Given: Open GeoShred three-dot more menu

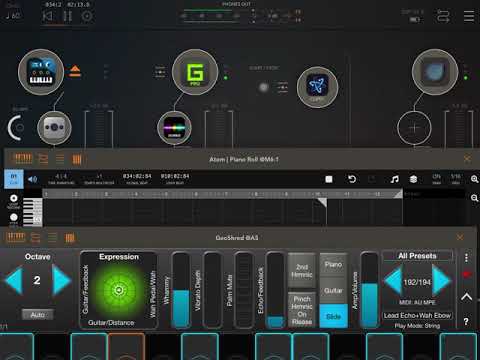Looking at the screenshot, I should tap(466, 257).
